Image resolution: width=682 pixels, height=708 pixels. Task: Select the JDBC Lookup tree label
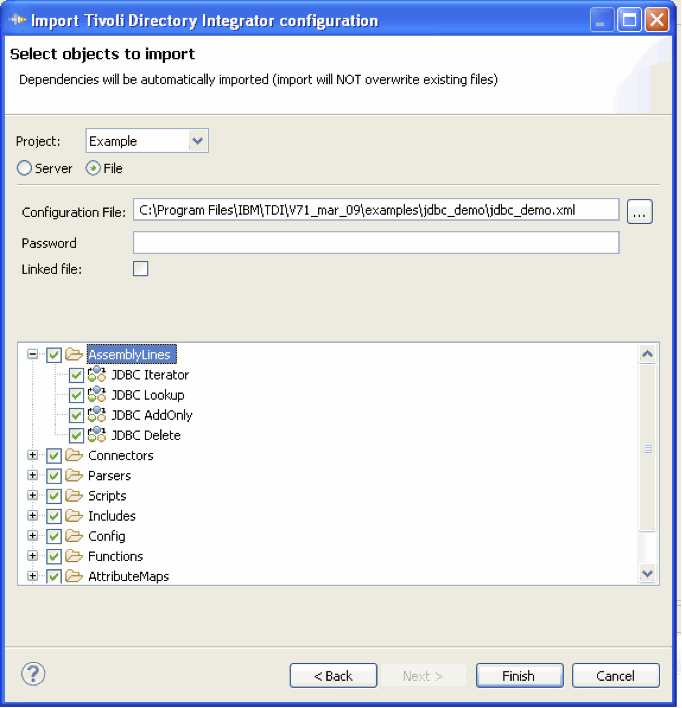pyautogui.click(x=148, y=395)
